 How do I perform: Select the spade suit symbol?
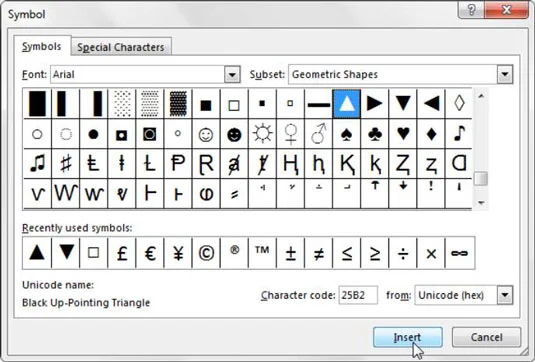(346, 134)
